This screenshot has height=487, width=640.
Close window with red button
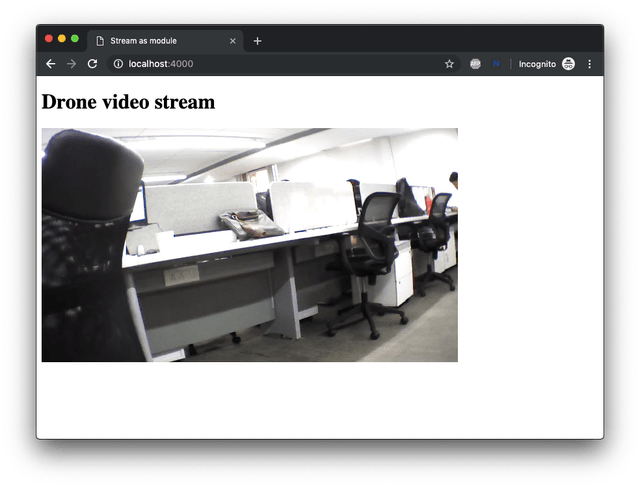point(49,38)
